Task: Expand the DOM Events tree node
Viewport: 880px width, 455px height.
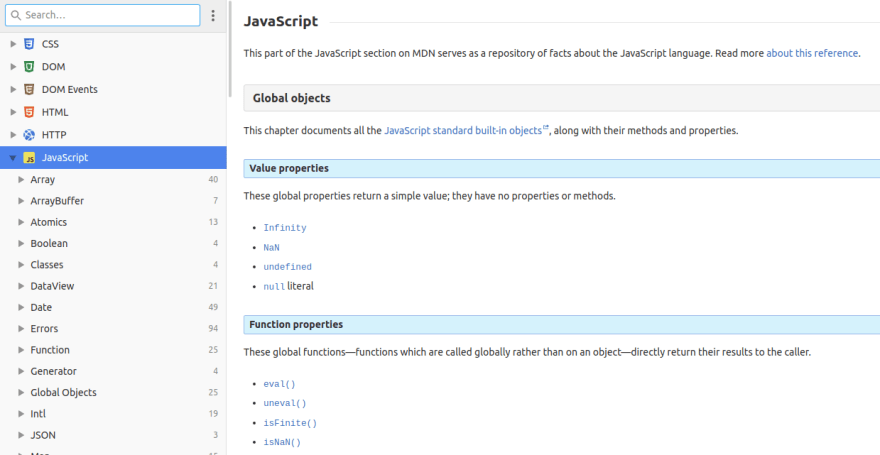Action: [x=13, y=89]
